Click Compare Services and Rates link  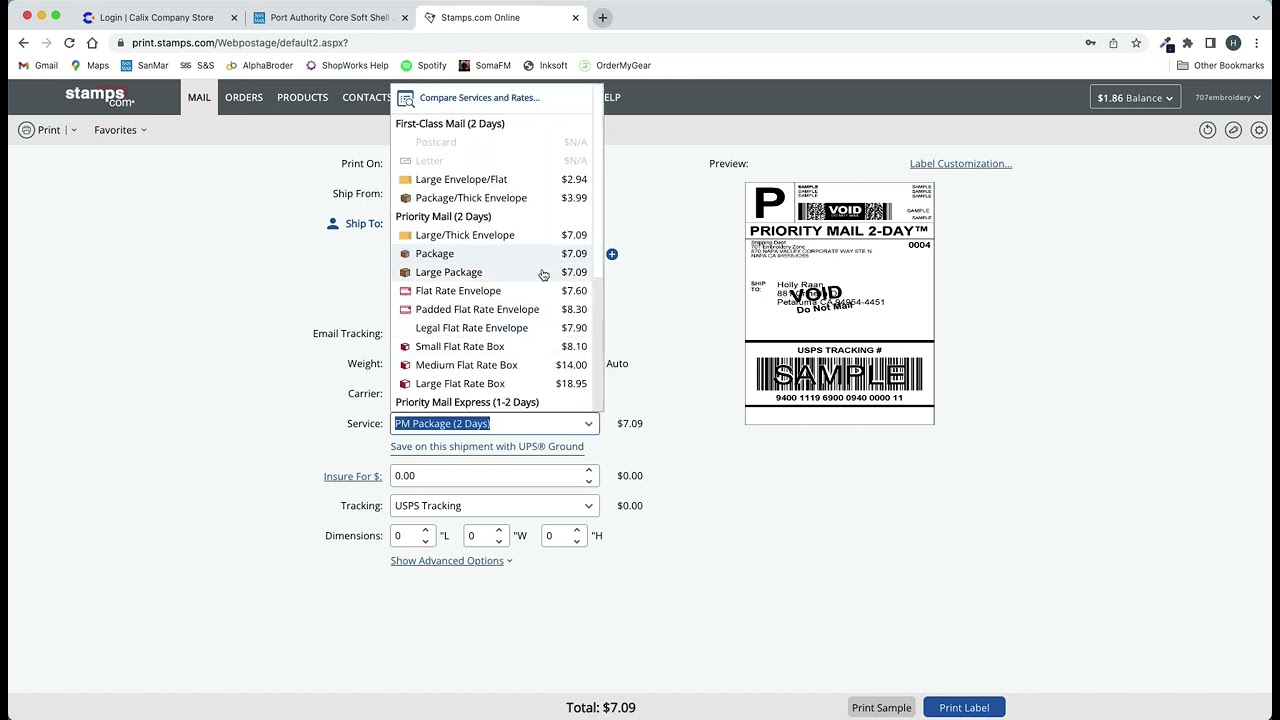(479, 98)
